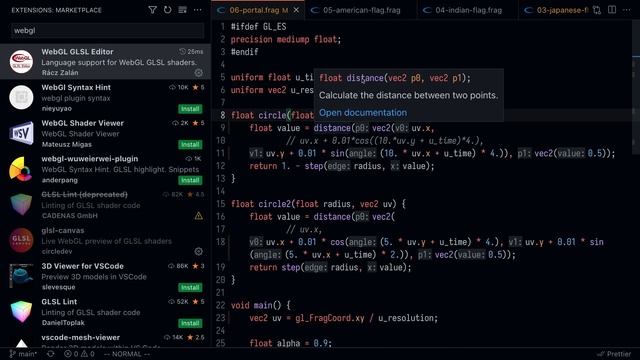
Task: Open manage gear for glsl-canvas extension
Action: pos(198,251)
